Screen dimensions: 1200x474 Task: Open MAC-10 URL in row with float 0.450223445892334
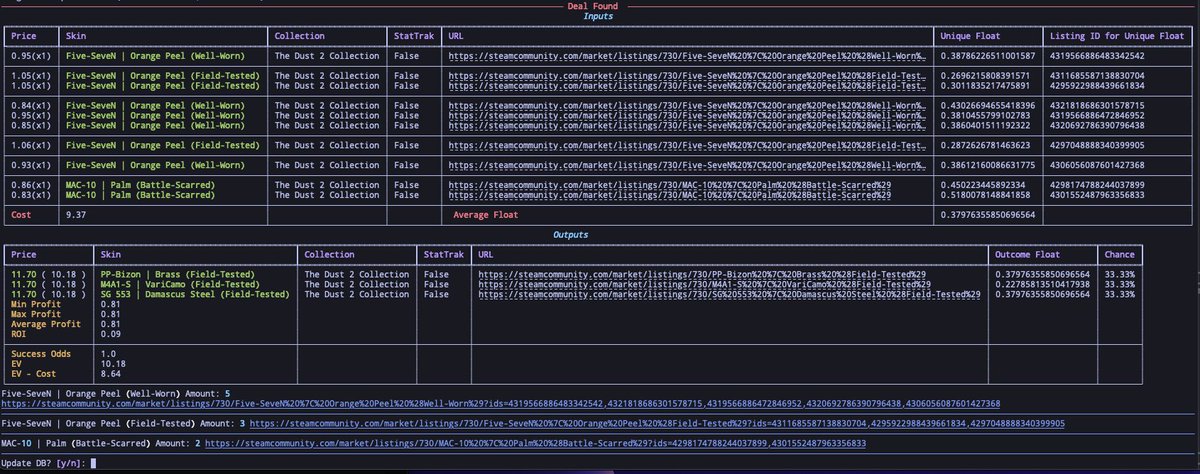point(668,183)
